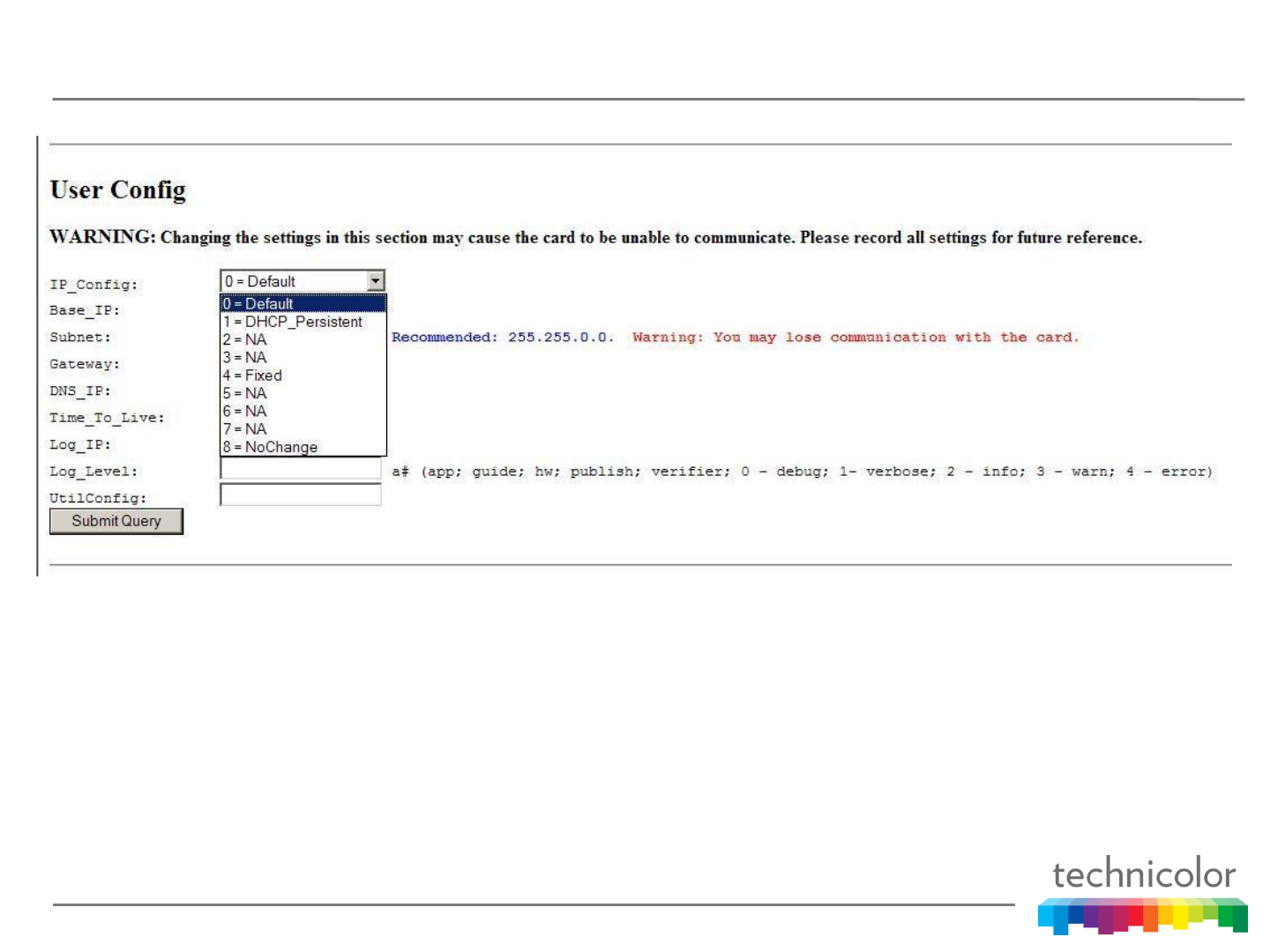Choose '4 = Fixed' option

tap(303, 376)
